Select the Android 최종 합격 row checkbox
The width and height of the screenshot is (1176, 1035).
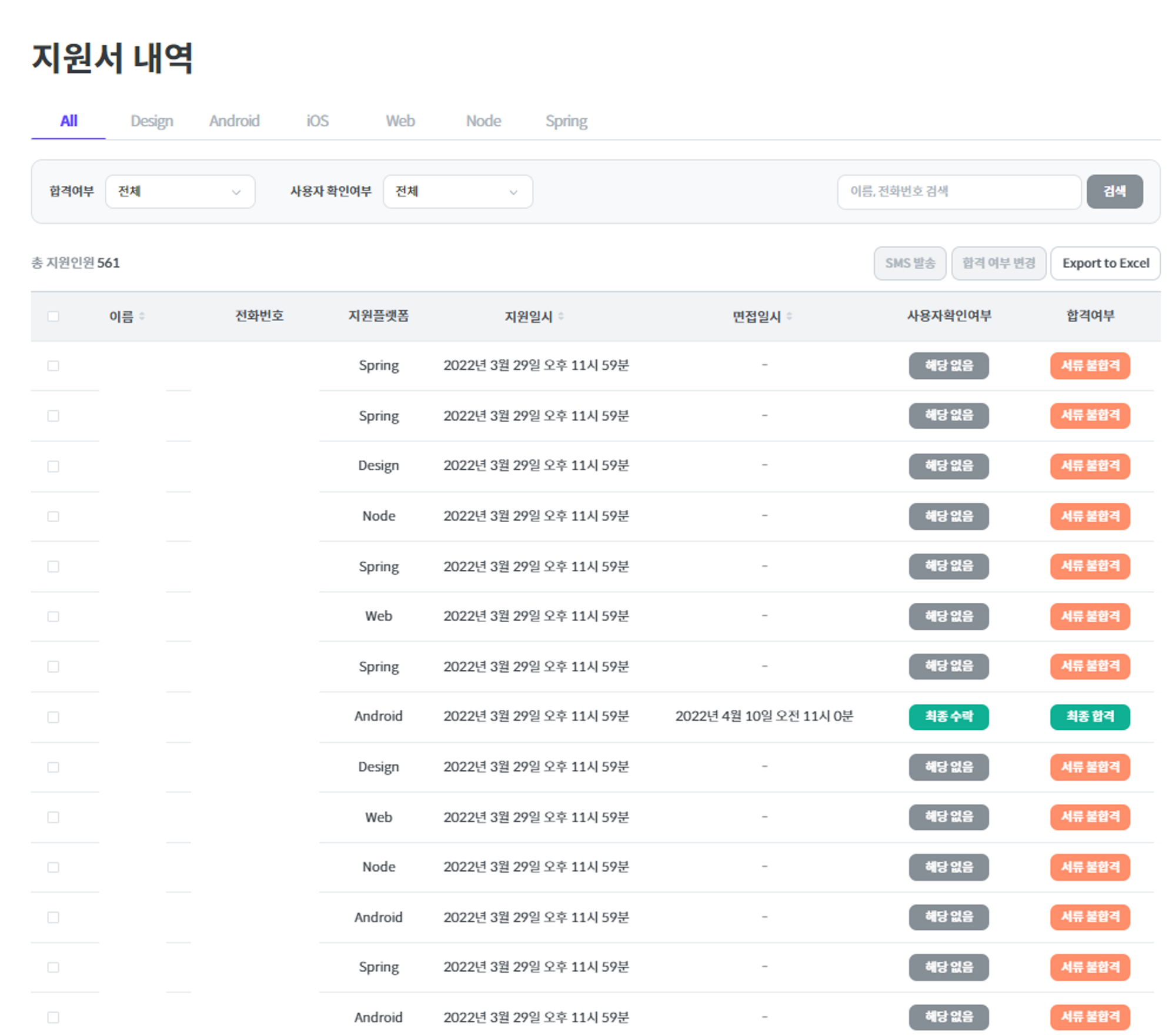[x=54, y=717]
